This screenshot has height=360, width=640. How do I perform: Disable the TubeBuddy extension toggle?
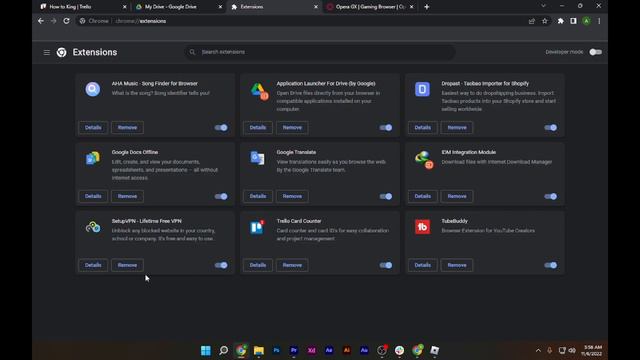(x=551, y=265)
